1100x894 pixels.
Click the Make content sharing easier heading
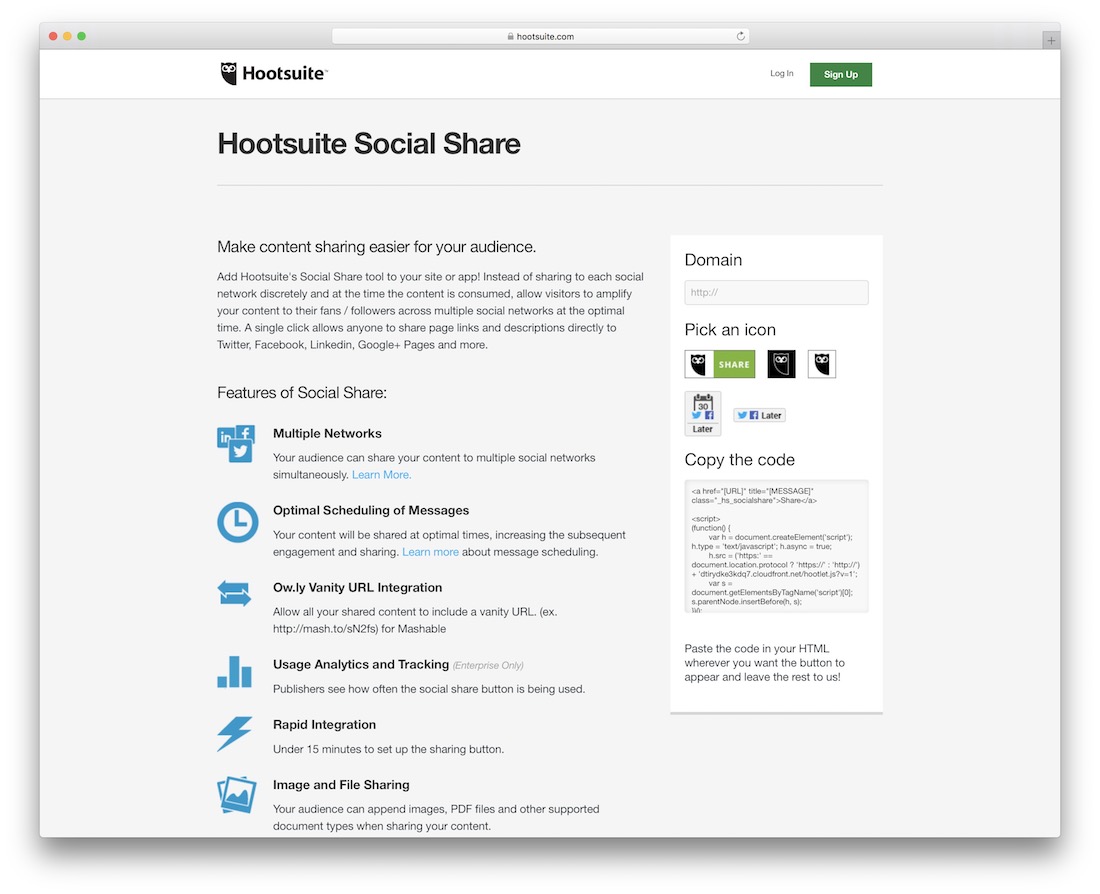(377, 247)
